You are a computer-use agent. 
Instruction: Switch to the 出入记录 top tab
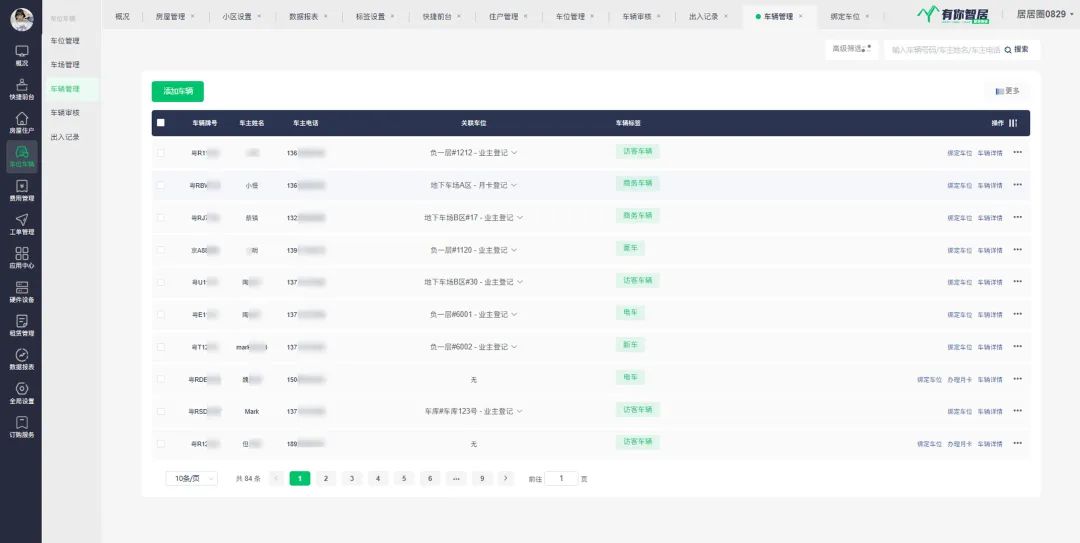(704, 17)
